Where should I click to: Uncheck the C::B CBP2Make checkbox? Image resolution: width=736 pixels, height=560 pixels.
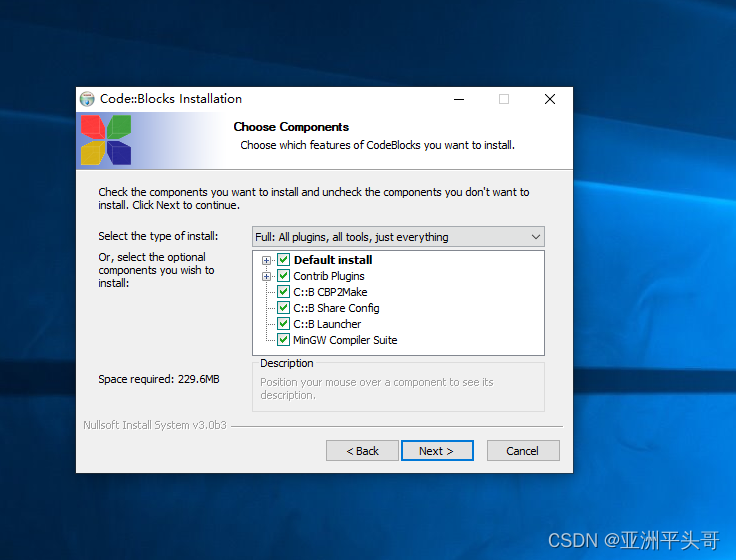[283, 292]
